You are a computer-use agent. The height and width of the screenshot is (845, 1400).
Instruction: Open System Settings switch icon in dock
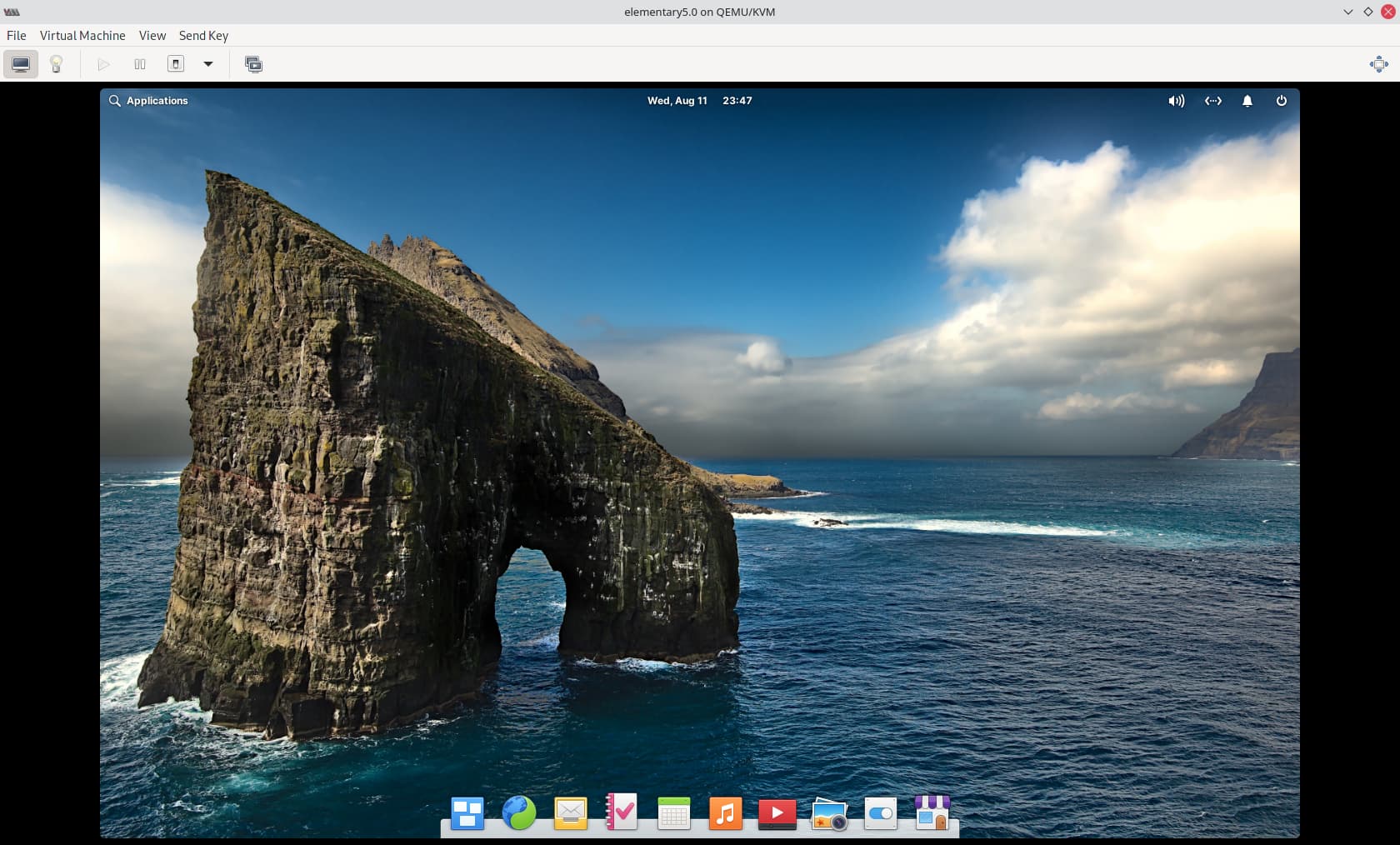[x=881, y=813]
